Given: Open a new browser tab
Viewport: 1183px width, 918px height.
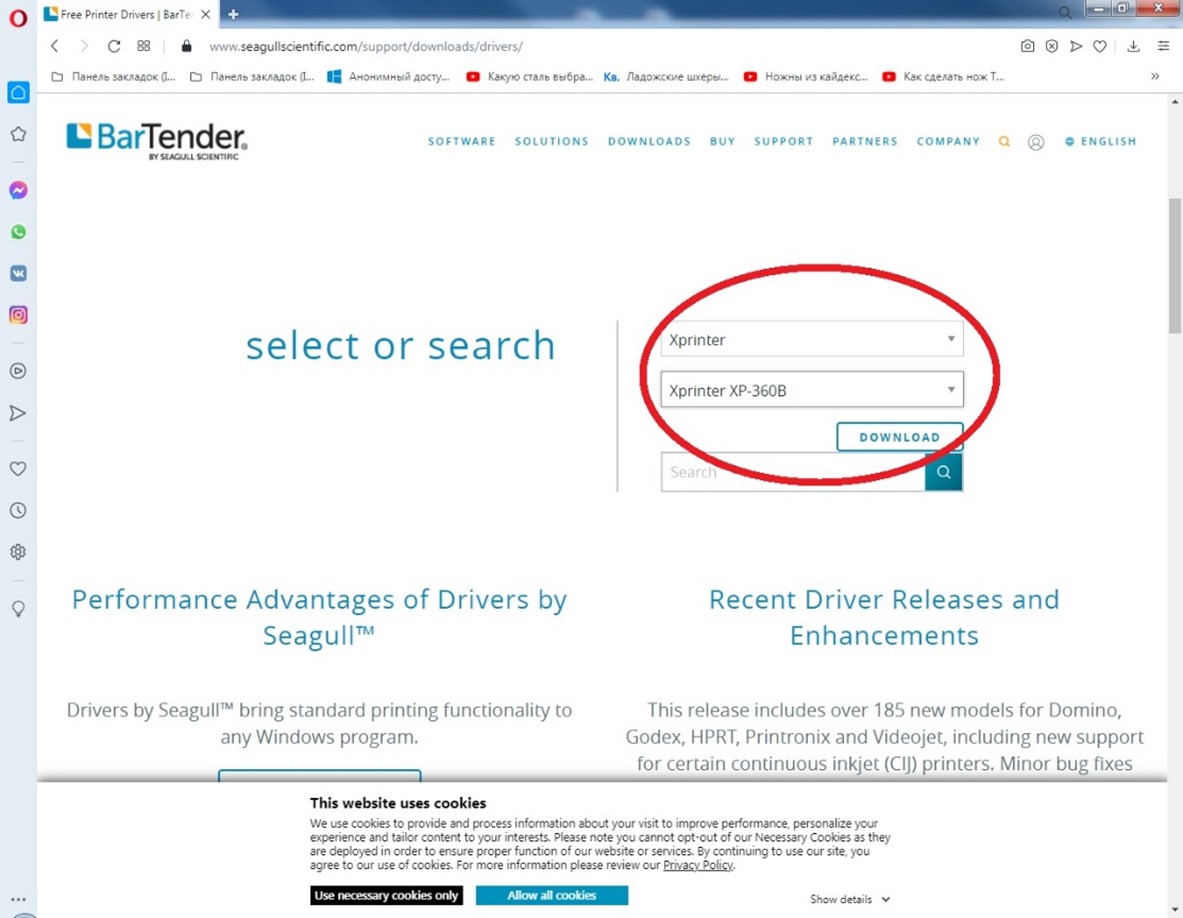Looking at the screenshot, I should coord(233,14).
